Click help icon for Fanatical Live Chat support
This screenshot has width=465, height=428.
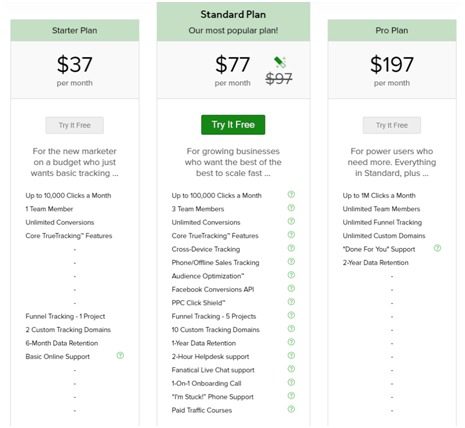click(291, 369)
